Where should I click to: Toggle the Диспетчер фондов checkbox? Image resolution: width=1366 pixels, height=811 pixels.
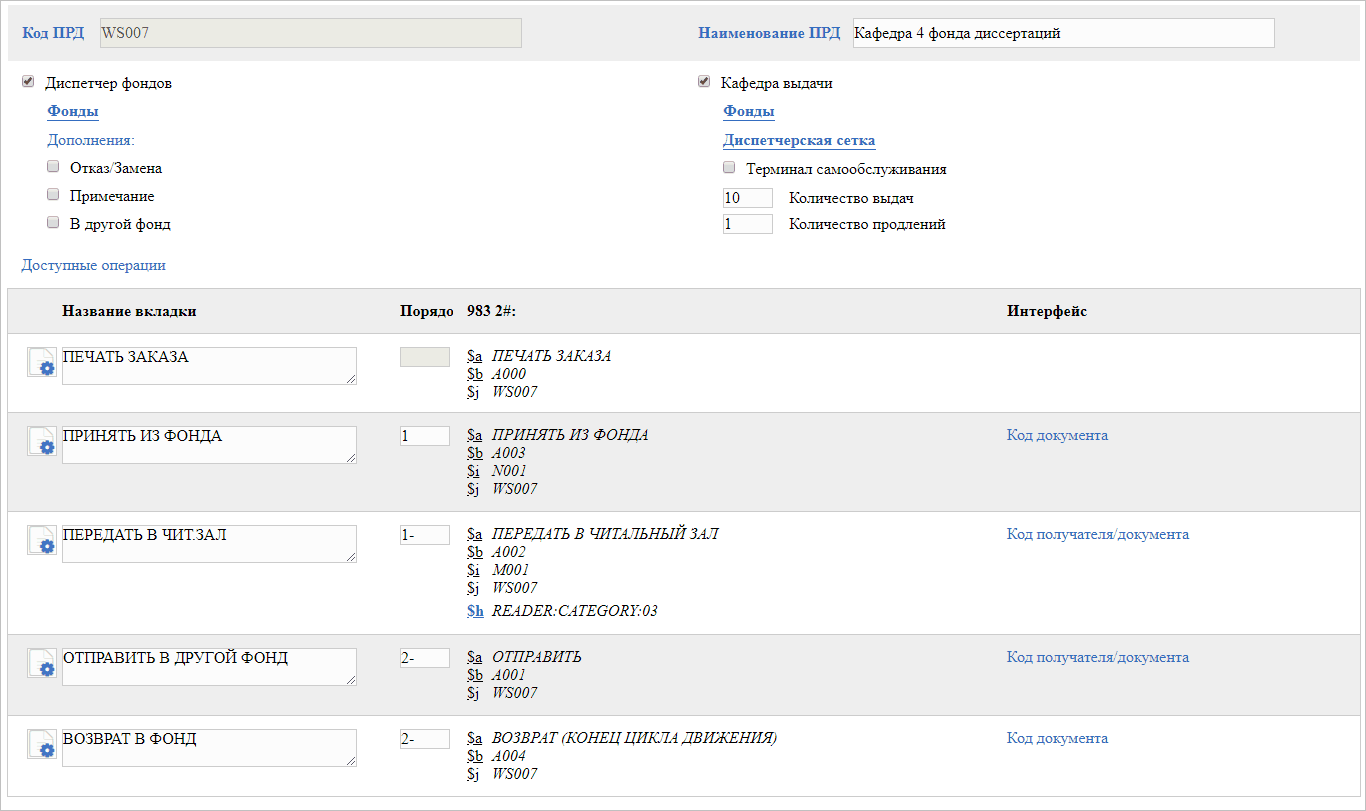28,83
